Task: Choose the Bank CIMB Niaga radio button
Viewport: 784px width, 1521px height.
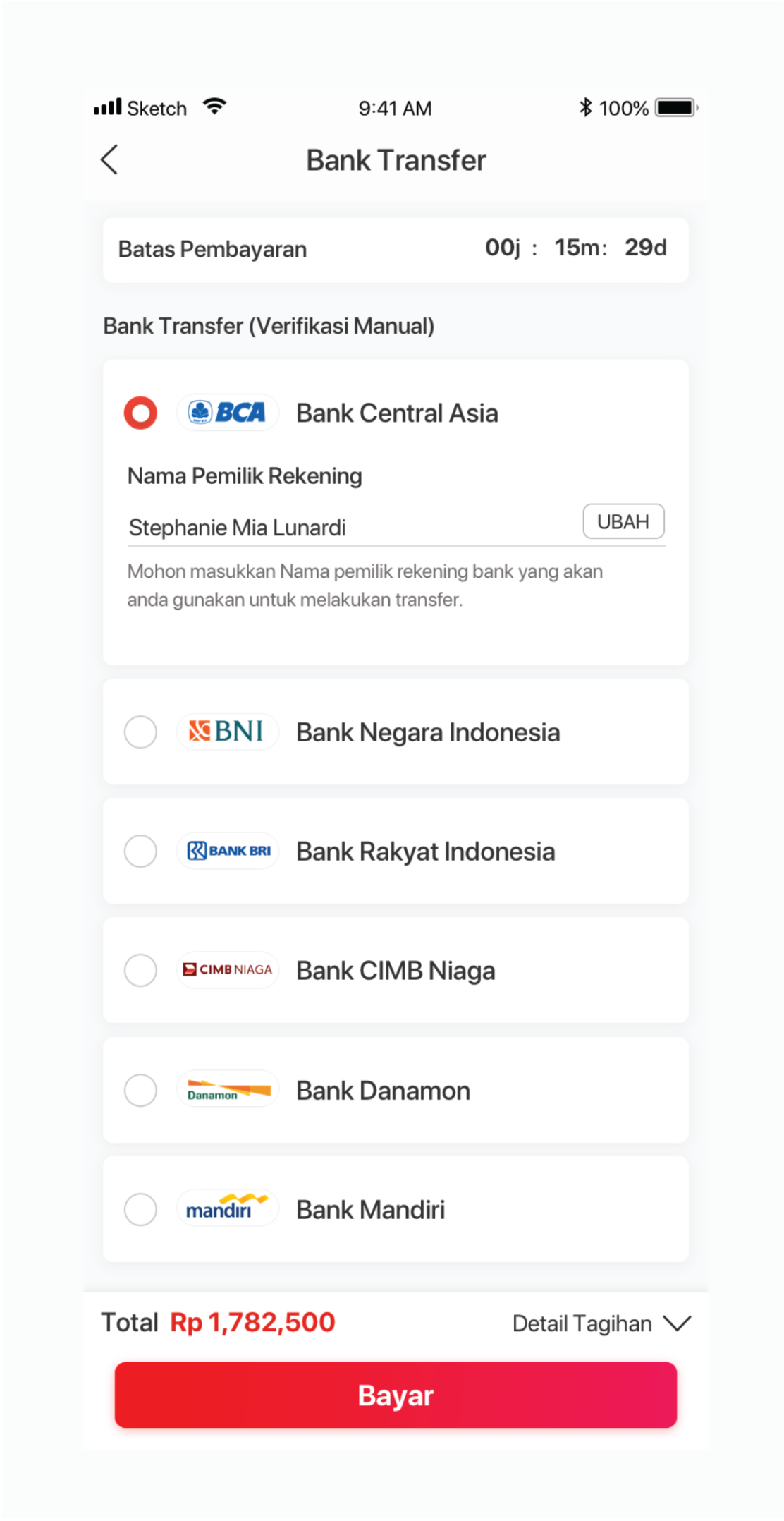Action: tap(140, 970)
